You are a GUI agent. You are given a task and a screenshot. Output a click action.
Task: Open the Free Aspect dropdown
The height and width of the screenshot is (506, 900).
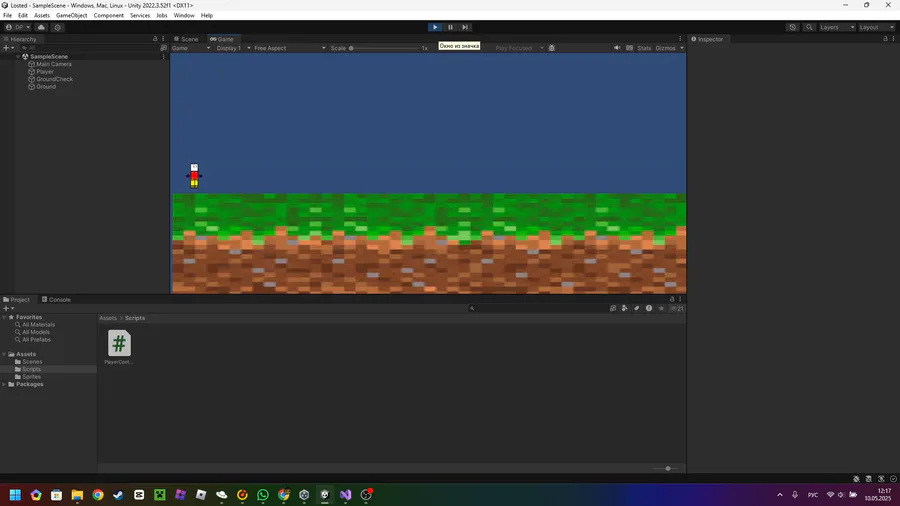click(290, 48)
